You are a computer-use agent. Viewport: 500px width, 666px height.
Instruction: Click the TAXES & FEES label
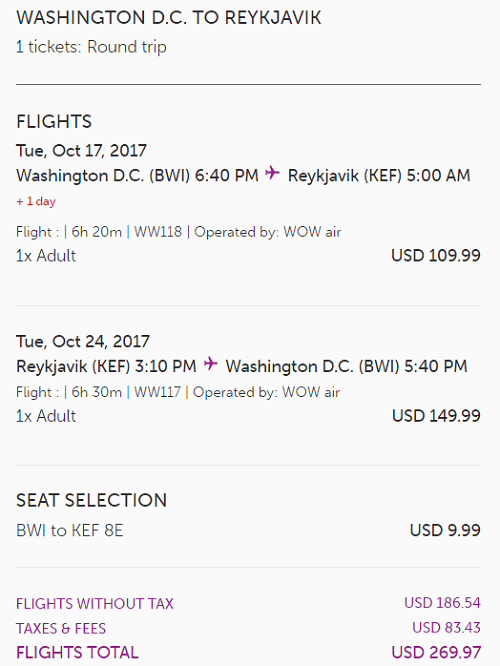pos(61,628)
